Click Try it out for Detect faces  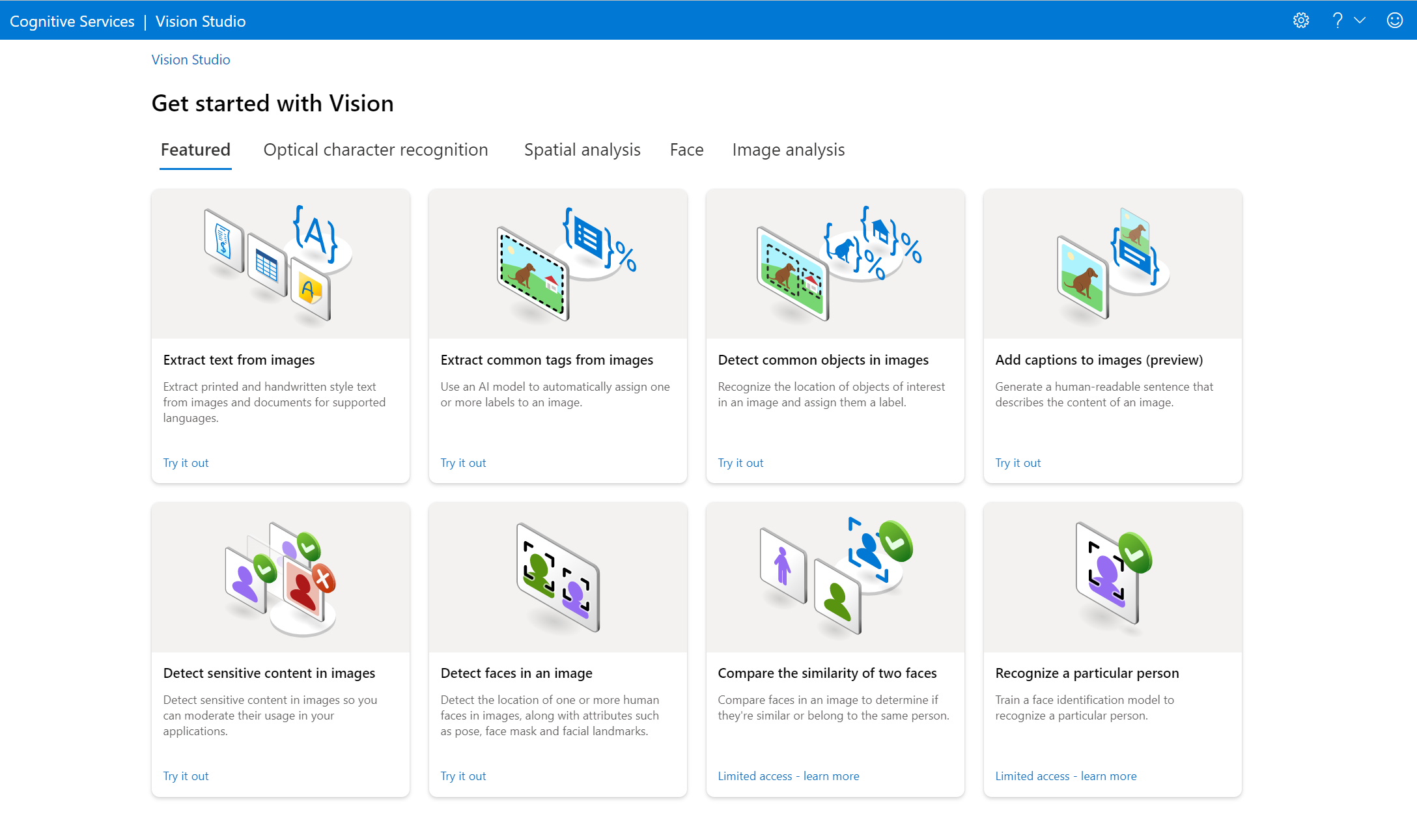pyautogui.click(x=462, y=775)
